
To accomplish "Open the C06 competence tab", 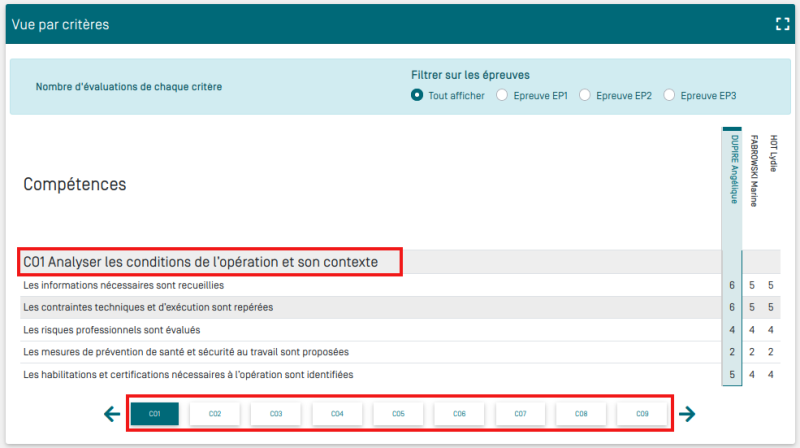I will (x=459, y=414).
